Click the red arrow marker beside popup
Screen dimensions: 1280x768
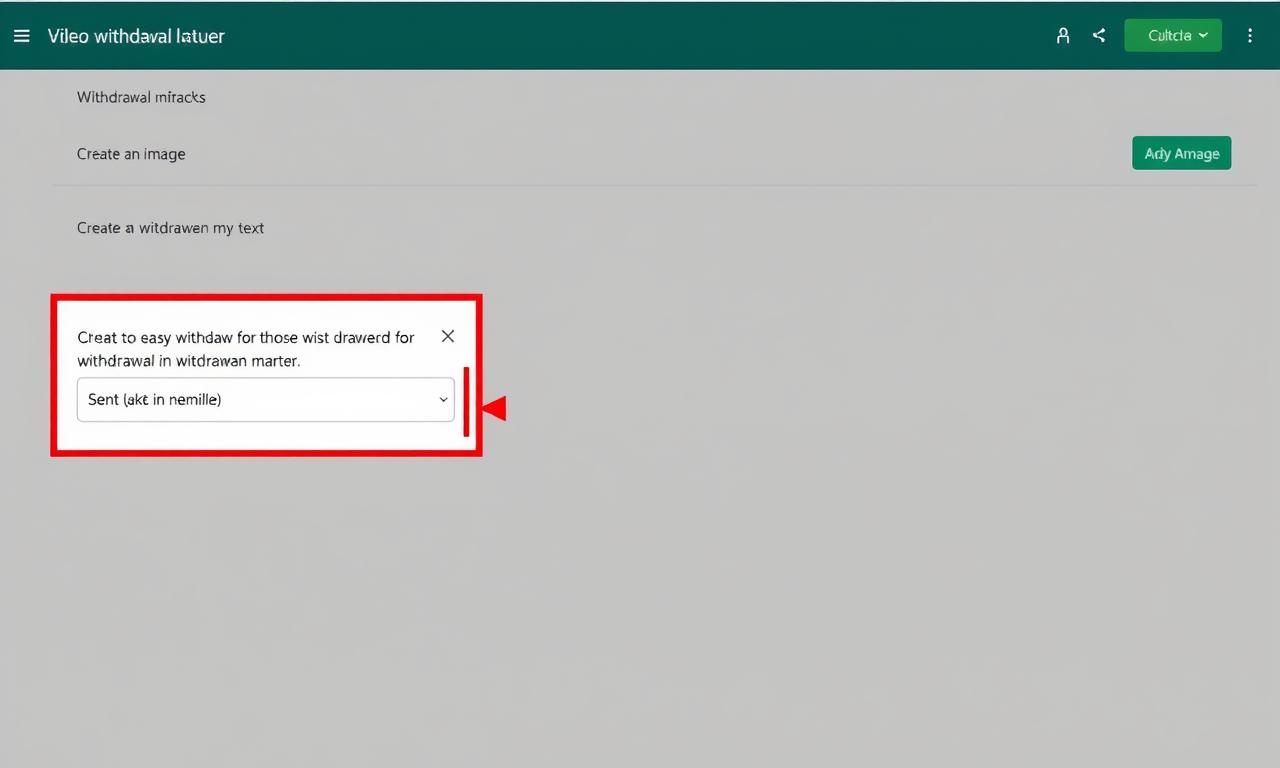(495, 408)
